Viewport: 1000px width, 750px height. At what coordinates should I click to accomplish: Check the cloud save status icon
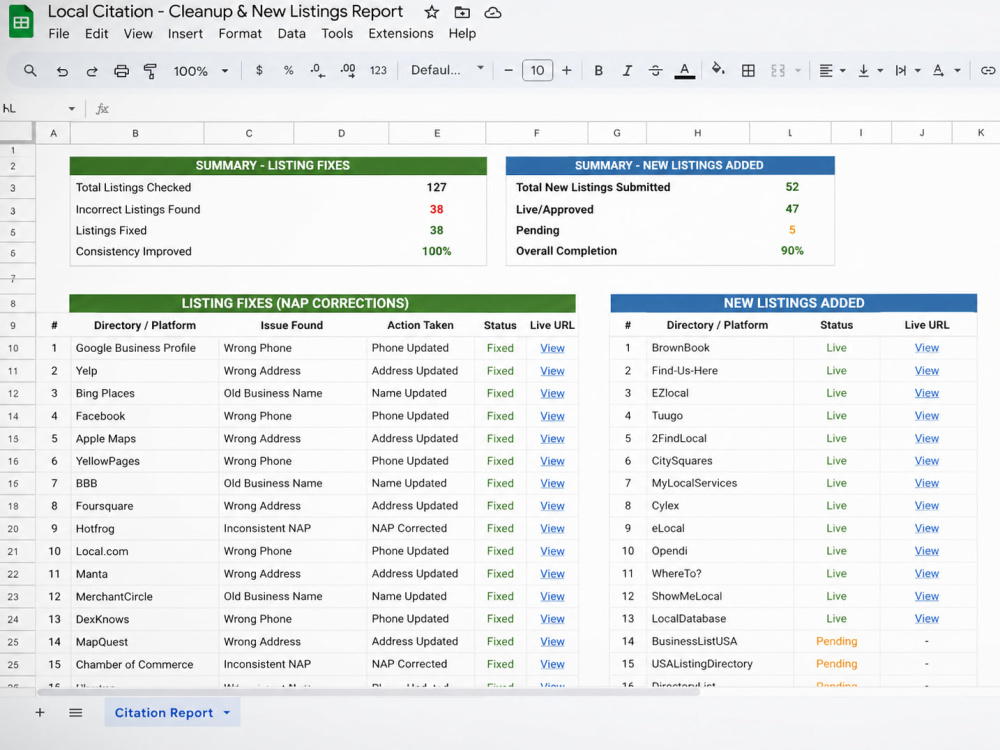click(493, 12)
